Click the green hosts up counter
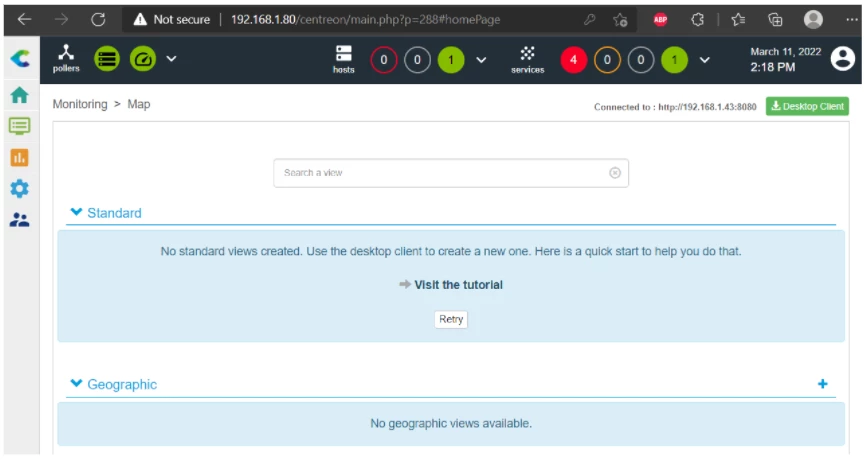The width and height of the screenshot is (865, 460). point(451,60)
